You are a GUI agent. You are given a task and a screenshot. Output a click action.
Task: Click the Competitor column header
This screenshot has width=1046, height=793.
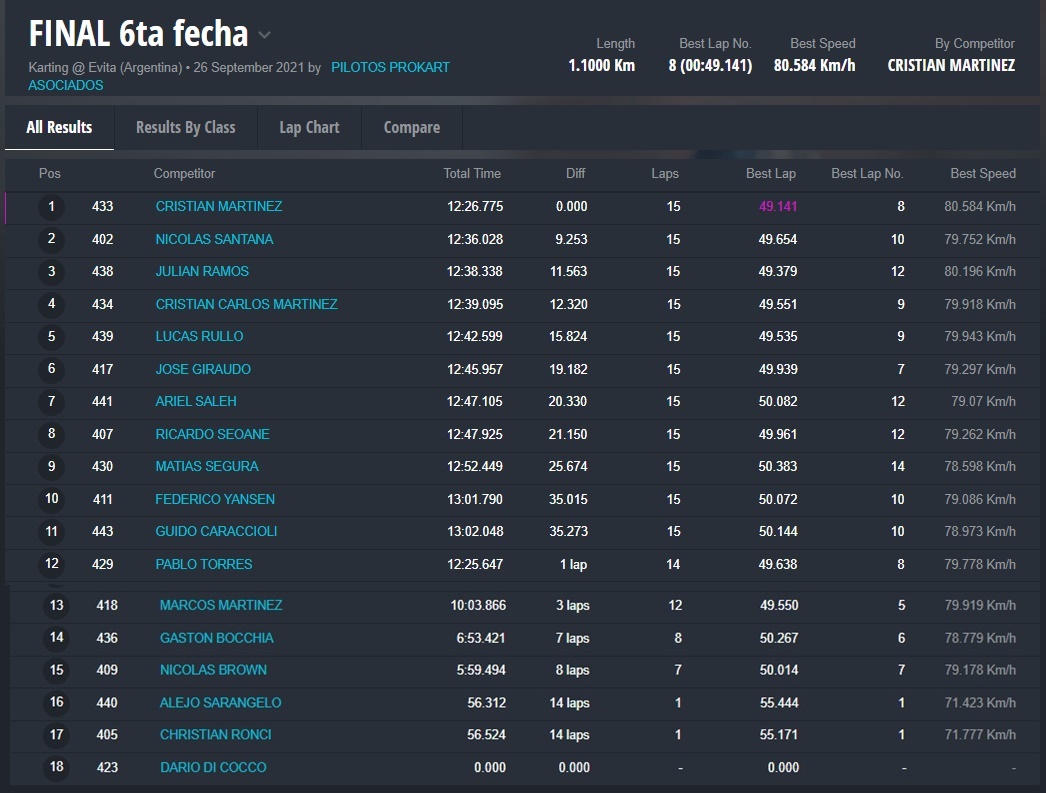[x=184, y=174]
